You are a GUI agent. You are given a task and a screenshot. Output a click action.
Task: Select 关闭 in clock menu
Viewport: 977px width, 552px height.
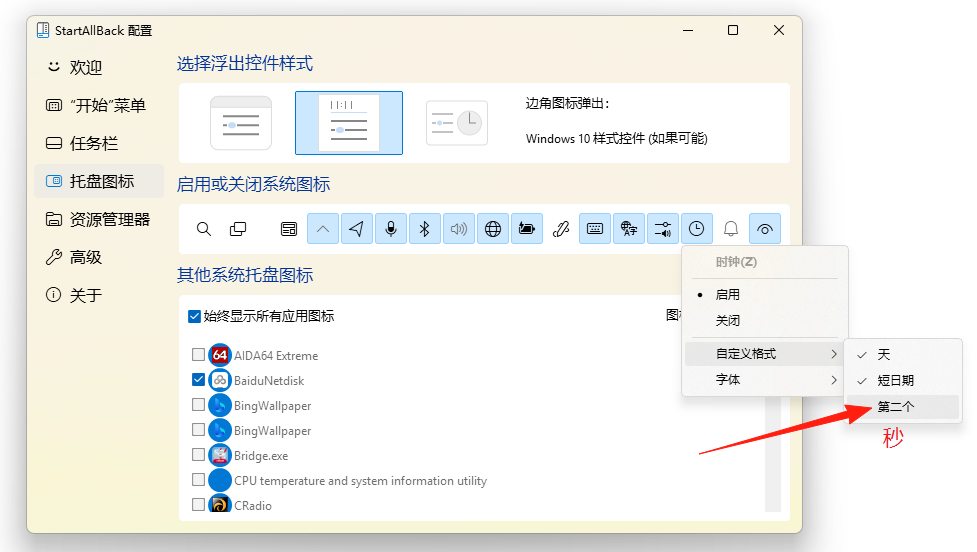point(765,321)
